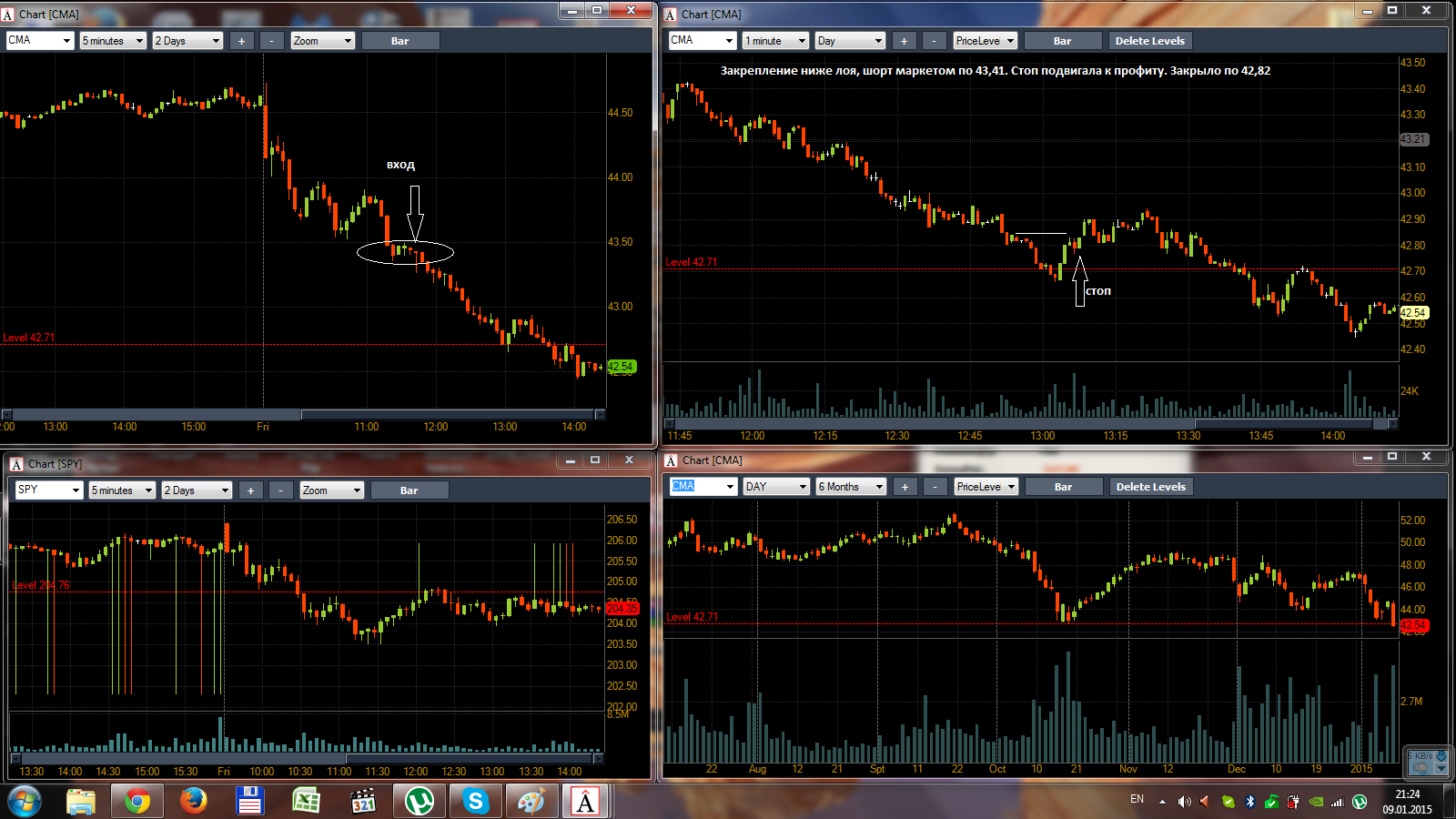
Task: Click the plus zoom button in SPY chart
Action: coord(251,490)
